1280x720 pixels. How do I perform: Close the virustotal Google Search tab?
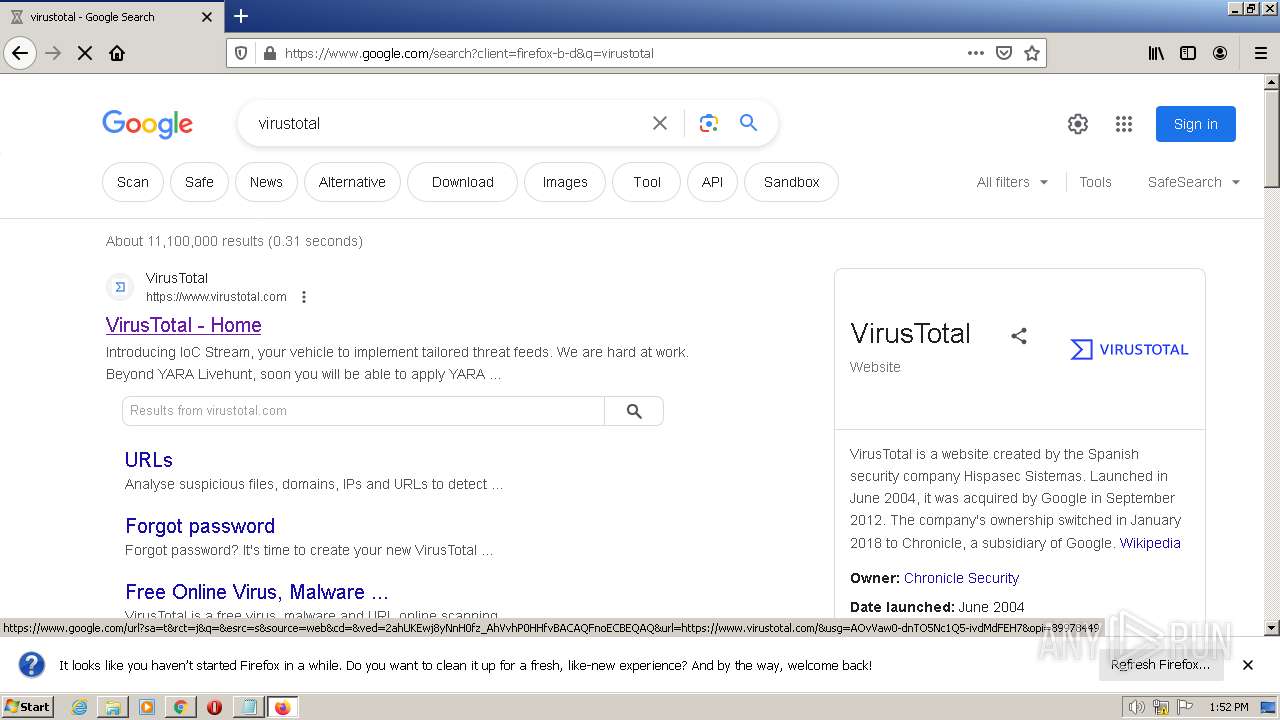pos(207,17)
